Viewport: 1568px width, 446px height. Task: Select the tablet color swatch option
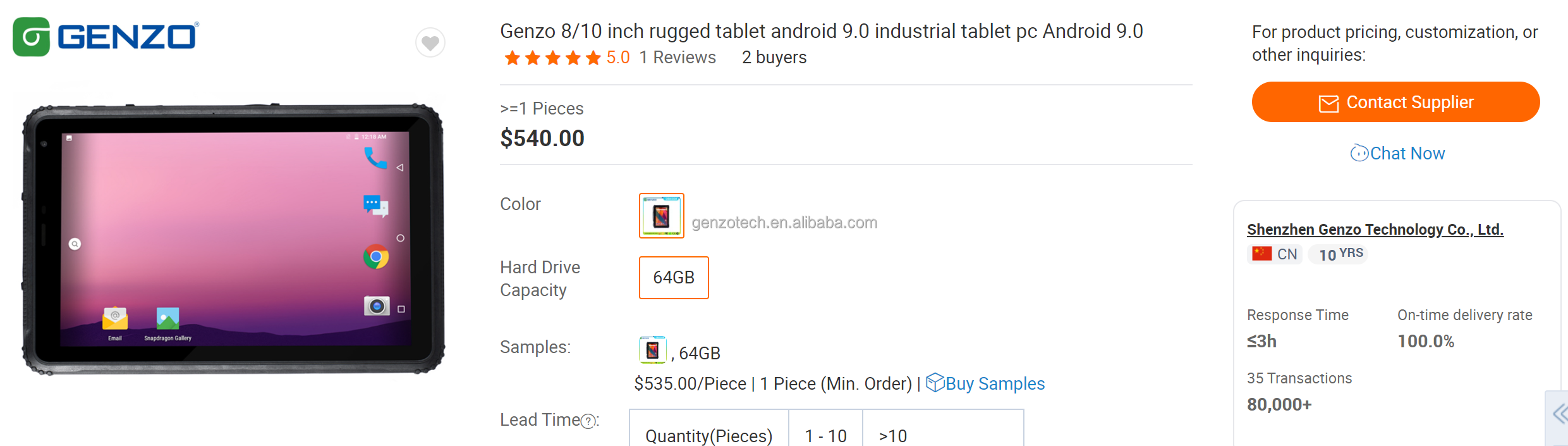pos(662,216)
